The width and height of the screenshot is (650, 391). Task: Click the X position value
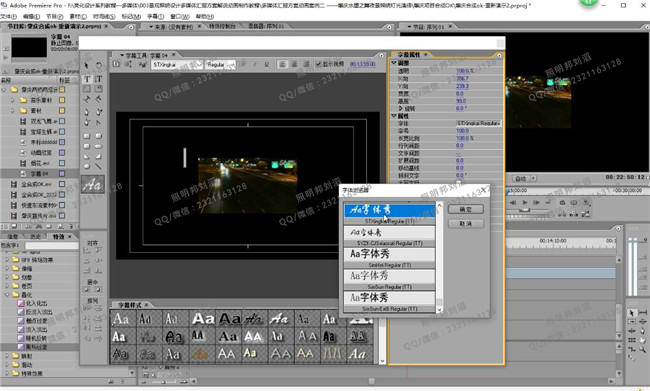click(x=462, y=78)
